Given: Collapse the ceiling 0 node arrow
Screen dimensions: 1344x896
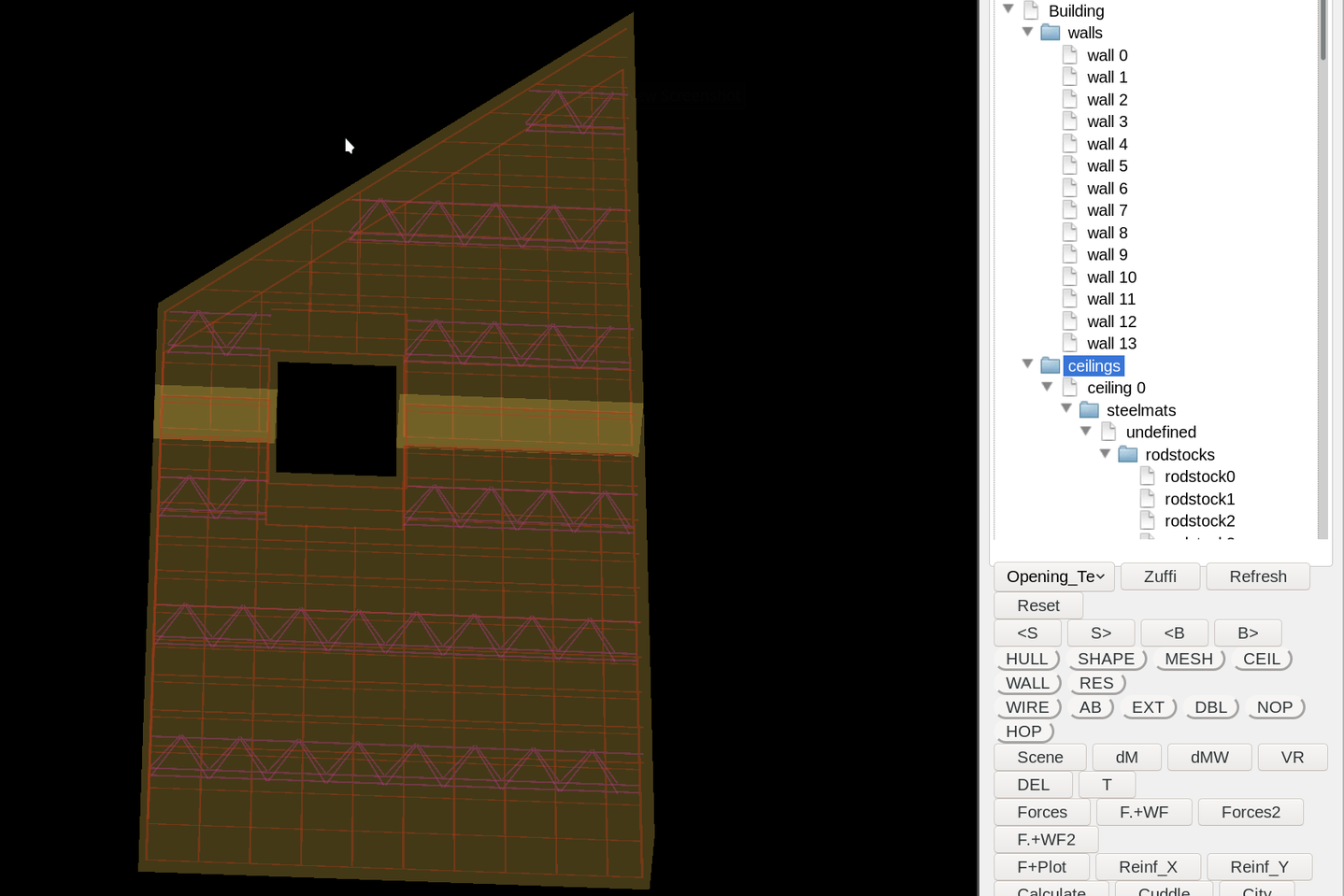Looking at the screenshot, I should pyautogui.click(x=1047, y=387).
